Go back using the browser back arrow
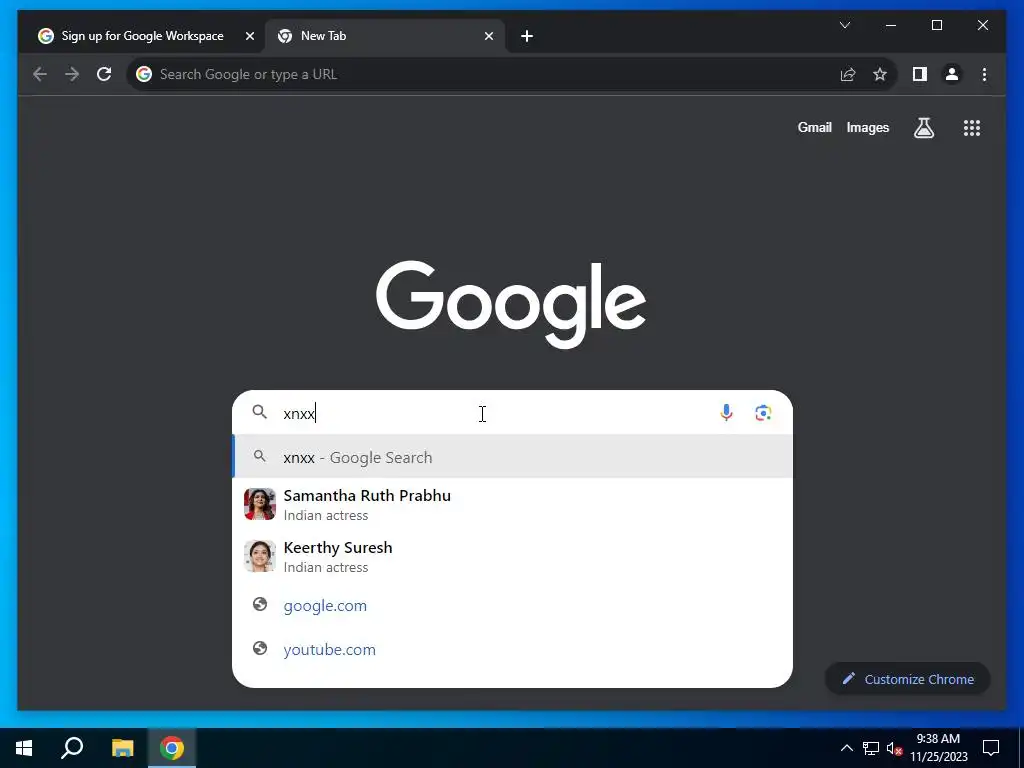The height and width of the screenshot is (768, 1024). click(40, 74)
